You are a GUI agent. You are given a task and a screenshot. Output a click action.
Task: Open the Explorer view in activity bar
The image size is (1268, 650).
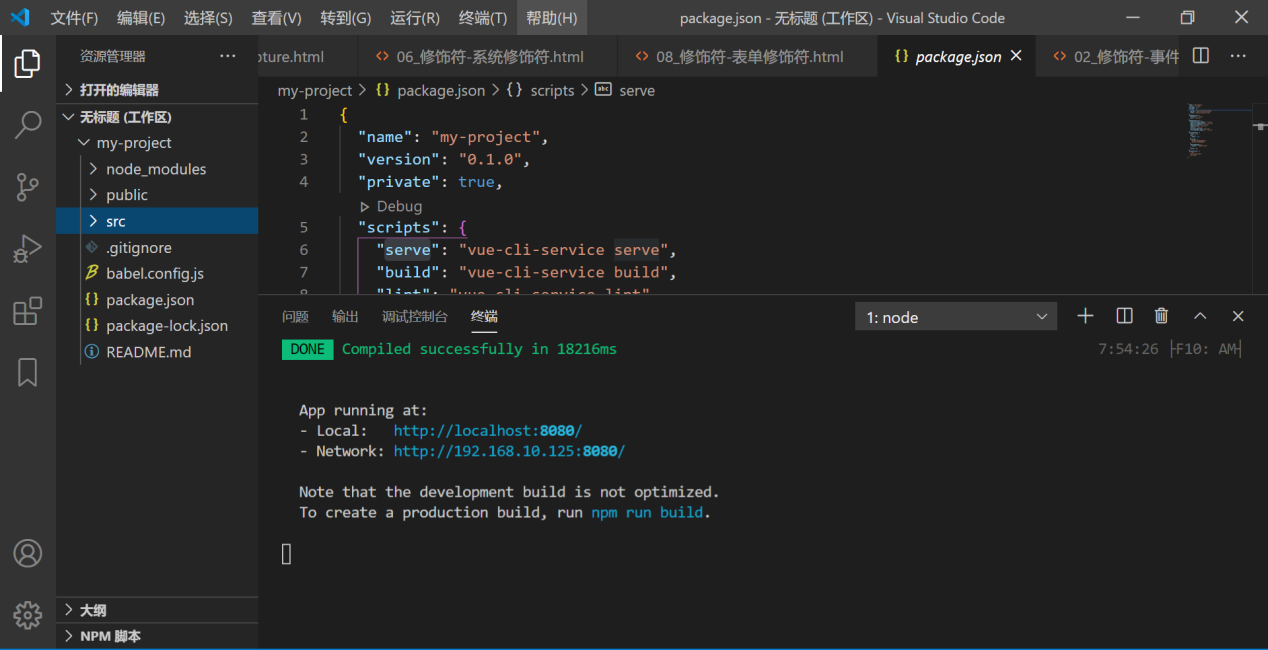[27, 64]
